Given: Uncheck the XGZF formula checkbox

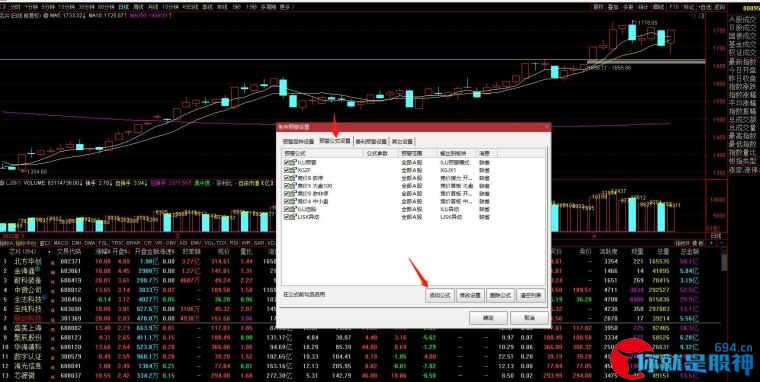Looking at the screenshot, I should pyautogui.click(x=287, y=171).
